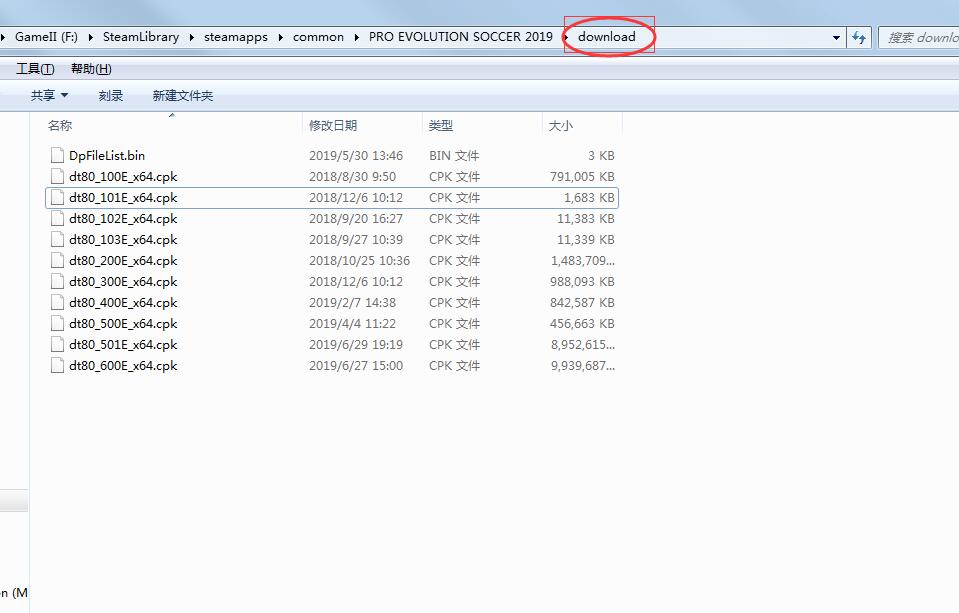This screenshot has height=613, width=959.
Task: Click the dt80_300E_x64.cpk file icon
Action: [57, 282]
